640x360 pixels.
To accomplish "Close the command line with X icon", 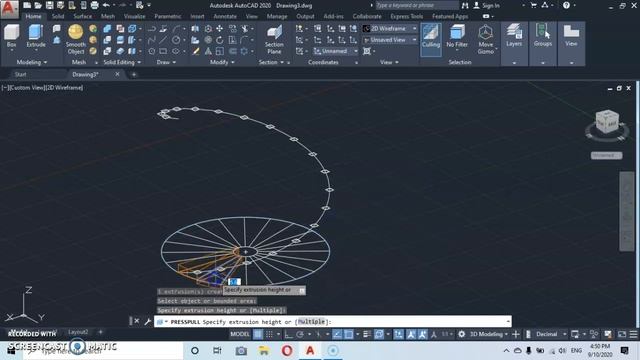I will point(137,321).
